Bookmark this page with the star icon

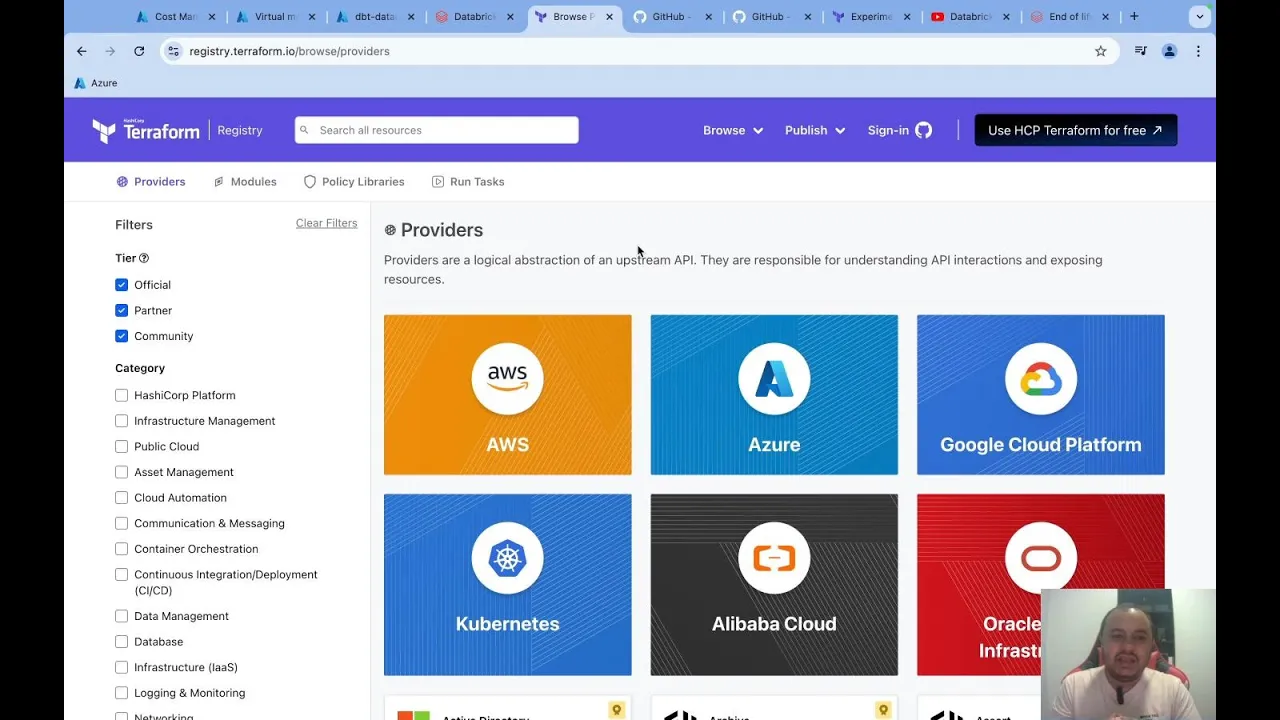pyautogui.click(x=1101, y=51)
